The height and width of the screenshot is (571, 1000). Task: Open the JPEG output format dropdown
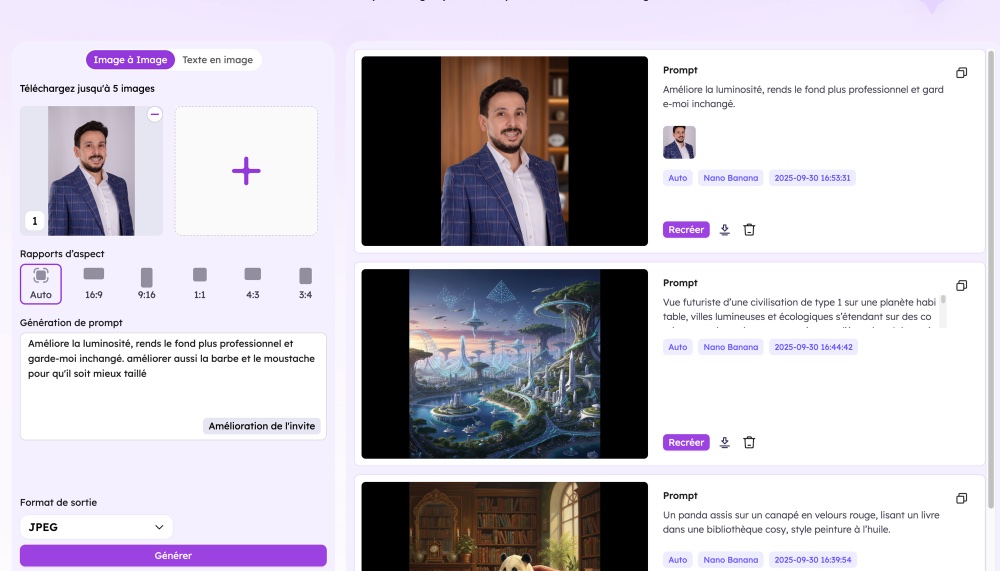pyautogui.click(x=96, y=527)
